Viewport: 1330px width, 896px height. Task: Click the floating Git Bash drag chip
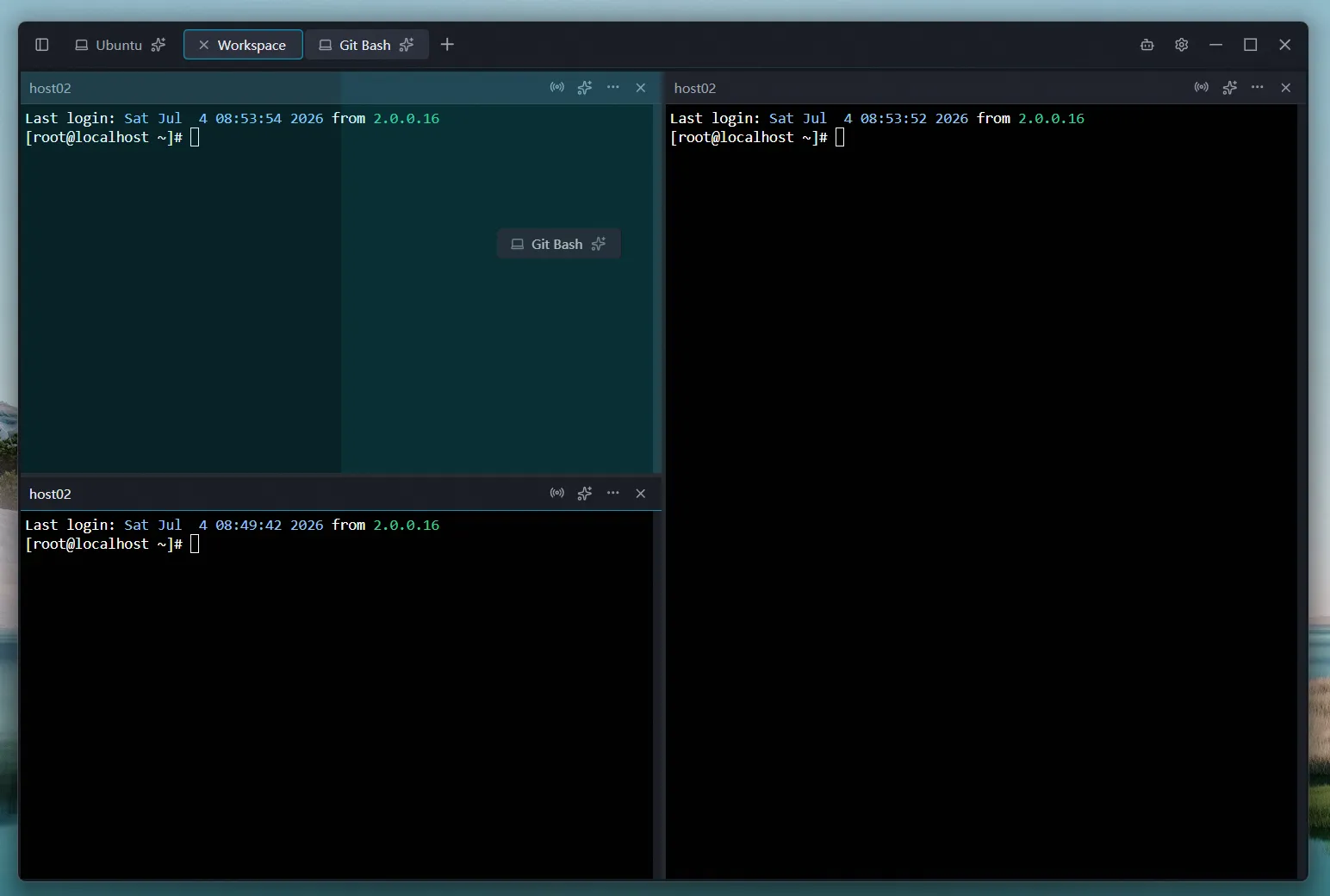[x=559, y=244]
